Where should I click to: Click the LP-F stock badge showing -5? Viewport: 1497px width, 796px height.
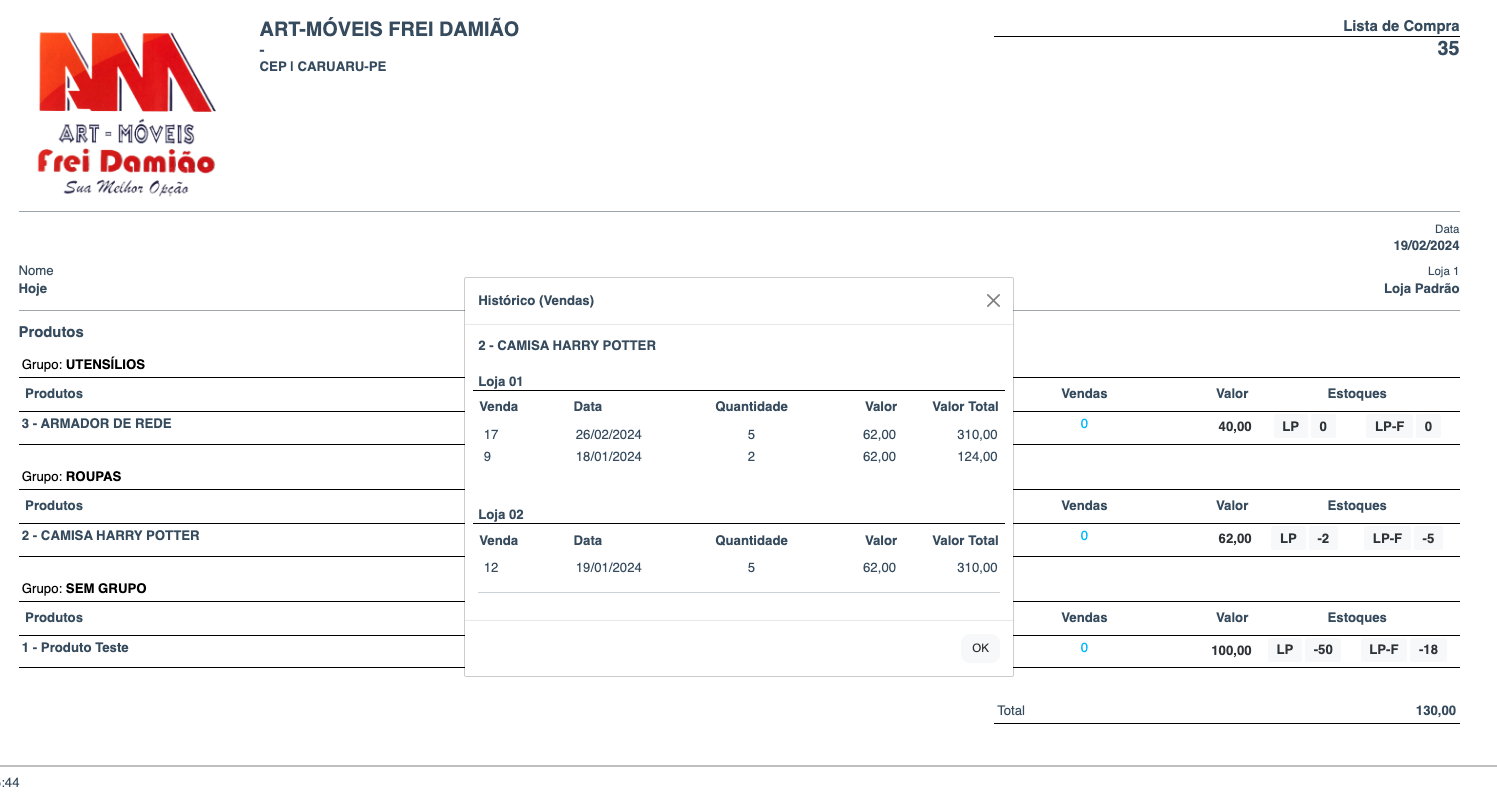click(x=1404, y=539)
